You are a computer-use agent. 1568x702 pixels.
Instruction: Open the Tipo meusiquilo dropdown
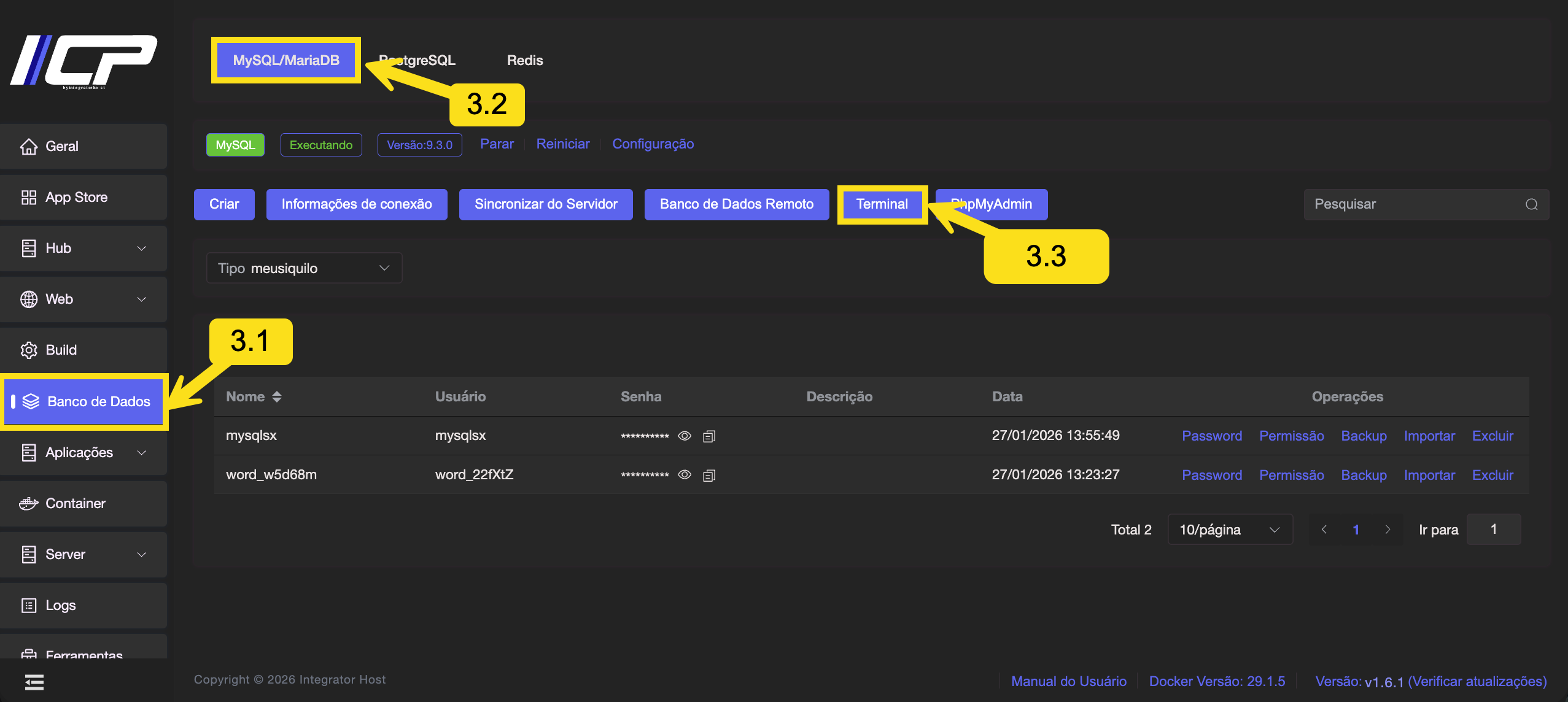pos(305,268)
